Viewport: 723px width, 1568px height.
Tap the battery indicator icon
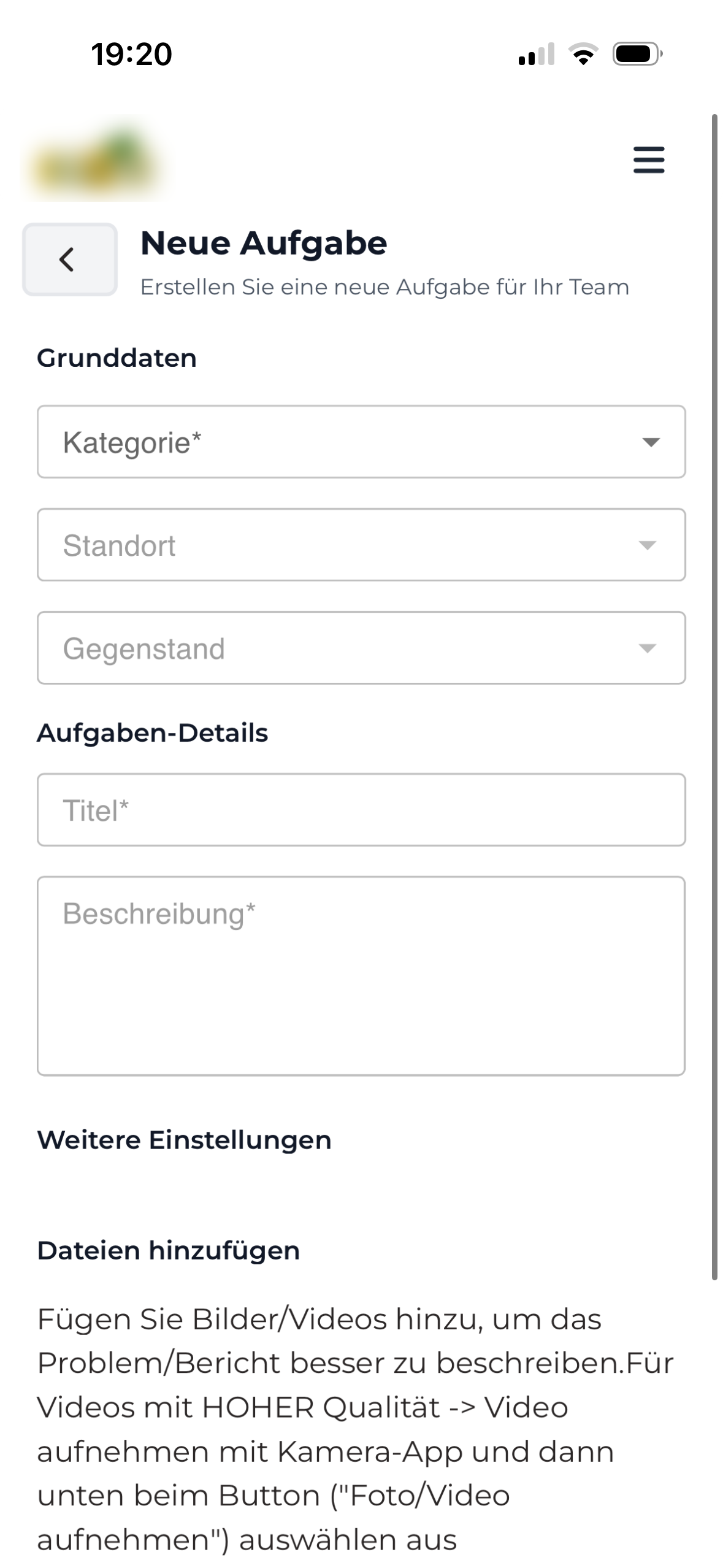coord(636,54)
